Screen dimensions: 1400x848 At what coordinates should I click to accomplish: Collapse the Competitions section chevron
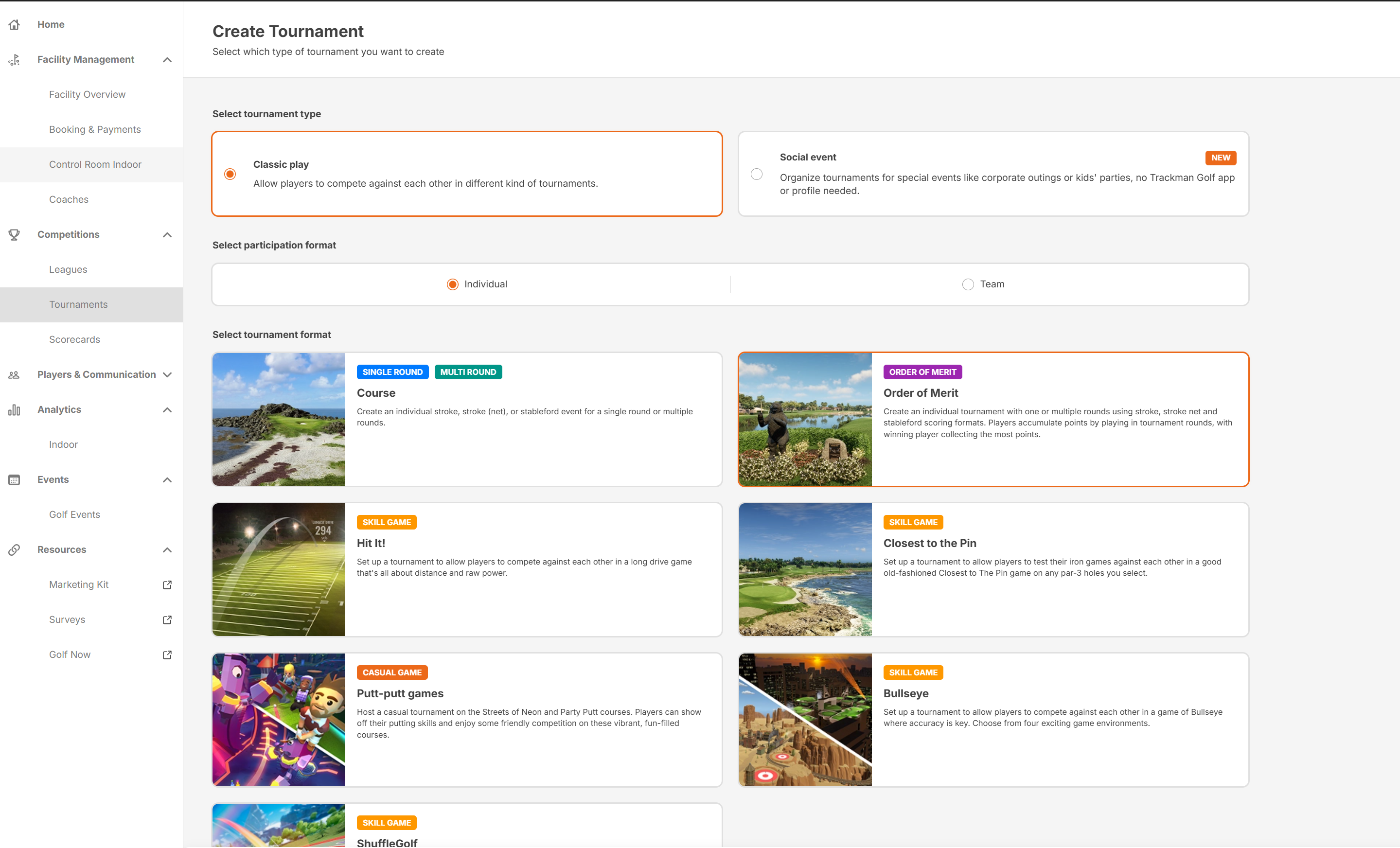(167, 234)
